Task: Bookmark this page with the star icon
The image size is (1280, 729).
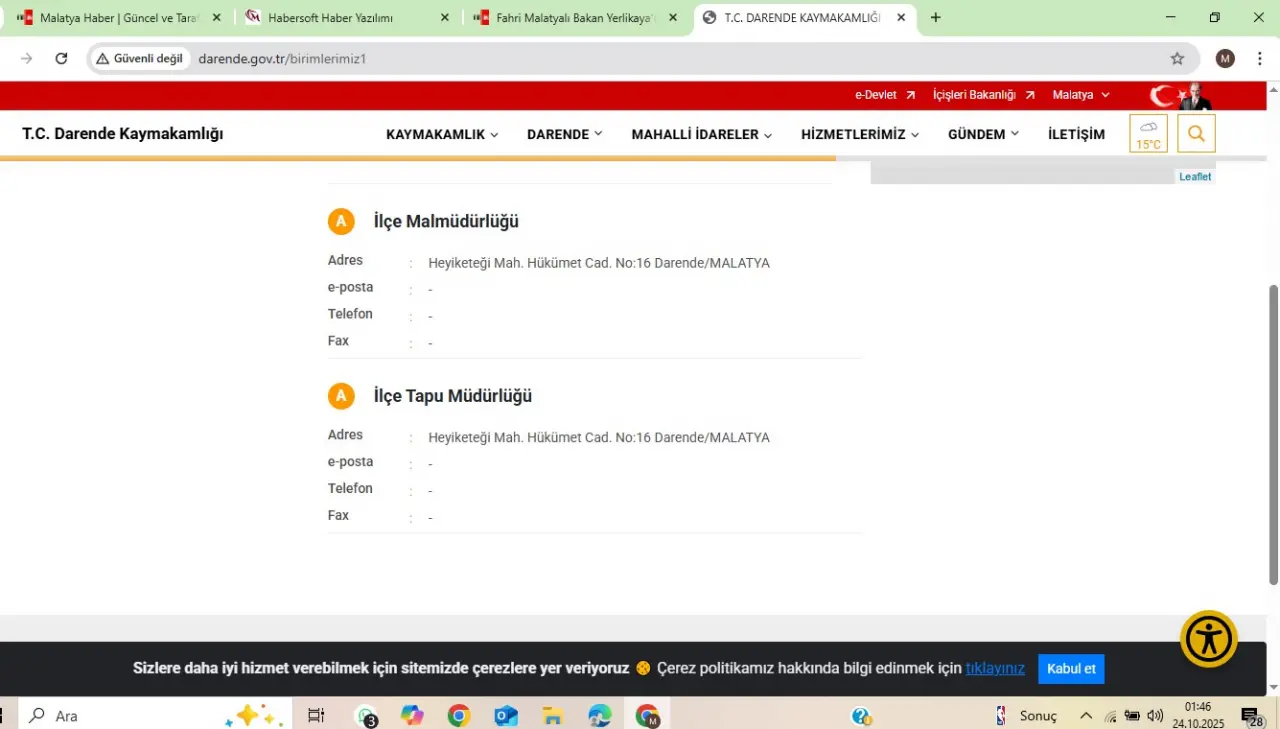Action: (x=1177, y=59)
